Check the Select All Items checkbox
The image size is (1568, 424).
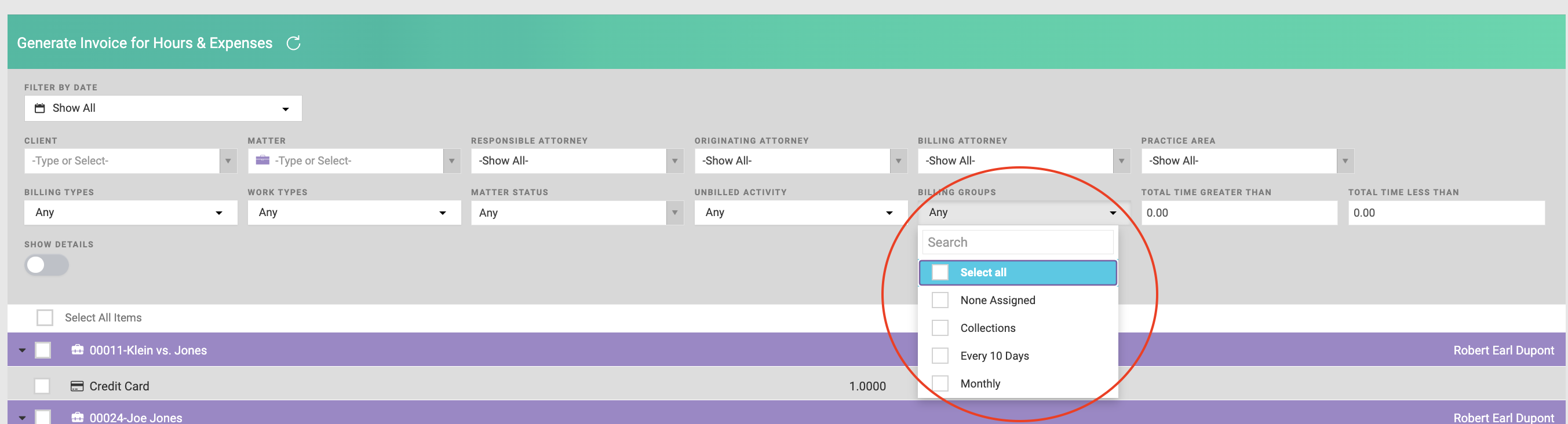pos(45,317)
